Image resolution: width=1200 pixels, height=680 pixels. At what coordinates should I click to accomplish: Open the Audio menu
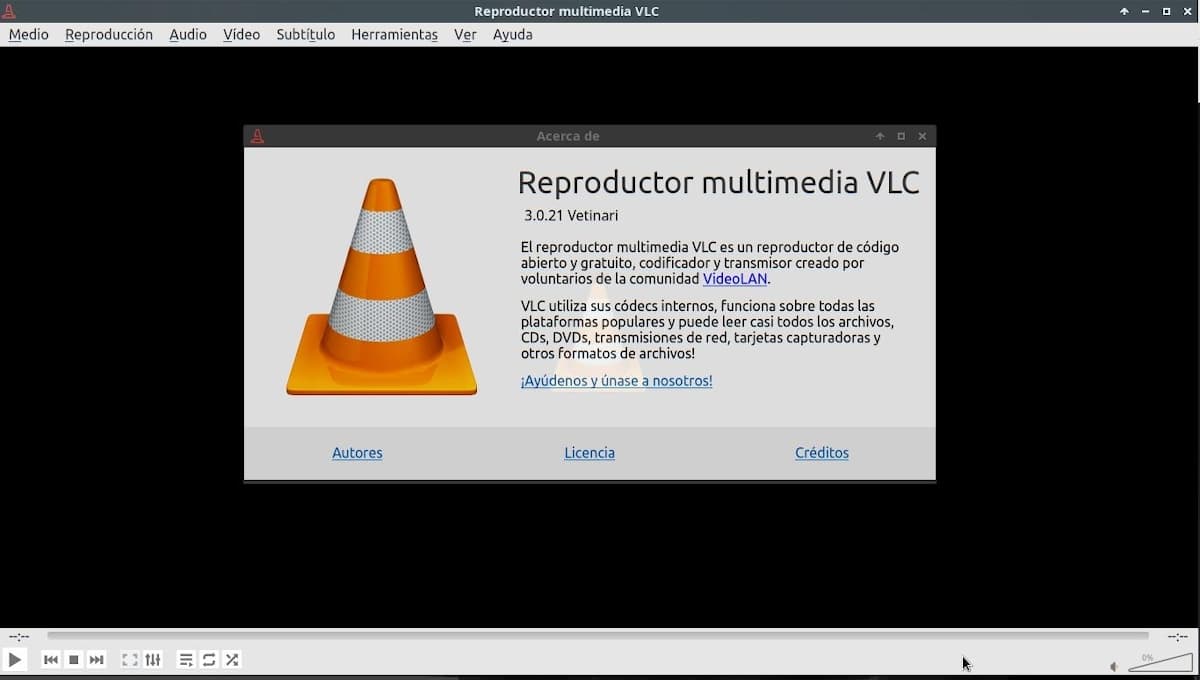pos(188,34)
